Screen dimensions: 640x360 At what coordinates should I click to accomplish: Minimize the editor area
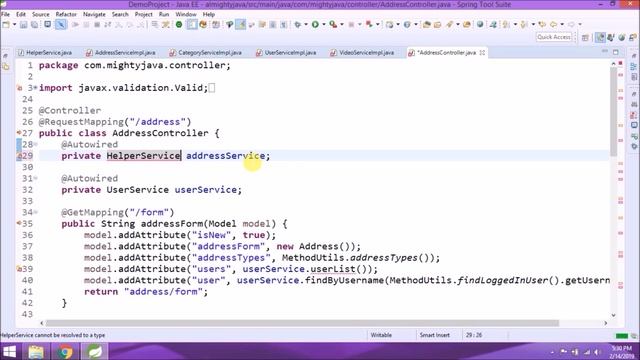click(x=604, y=52)
